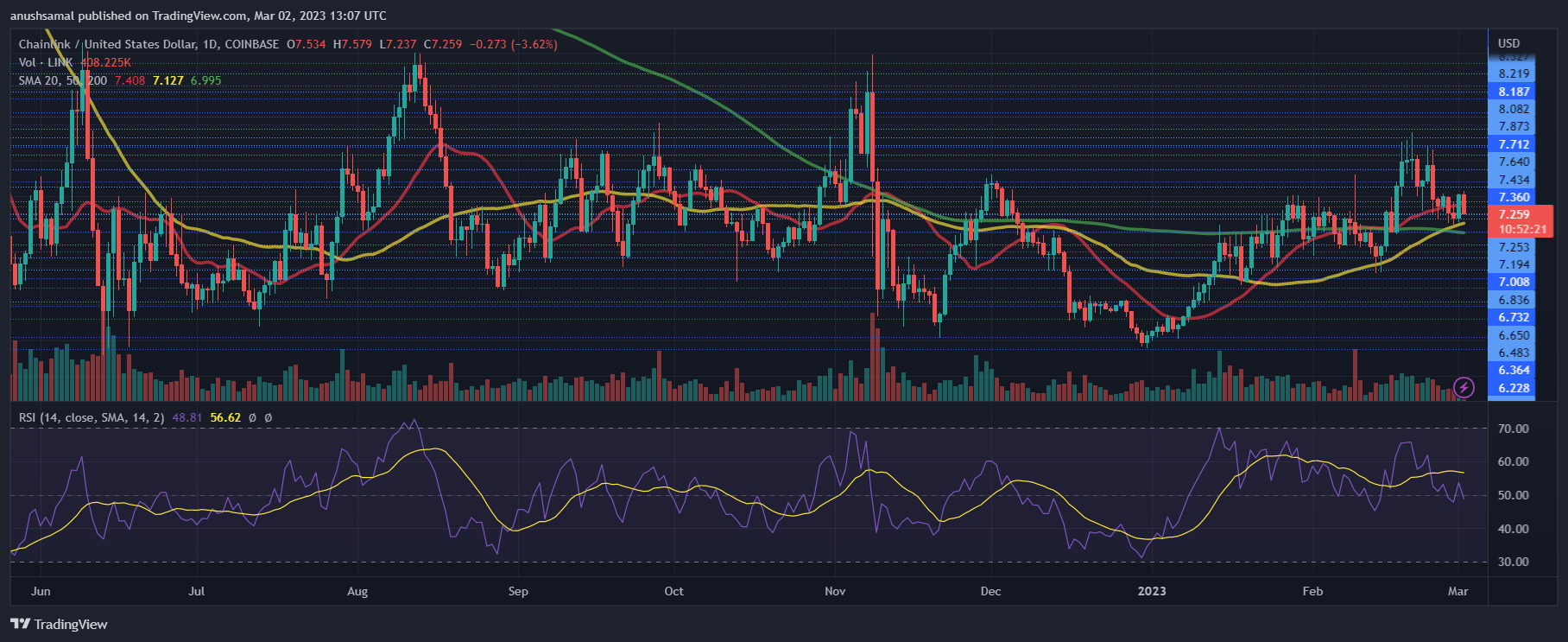Select the Vol · LINK indicator legend
Viewport: 1568px width, 642px height.
coord(46,62)
